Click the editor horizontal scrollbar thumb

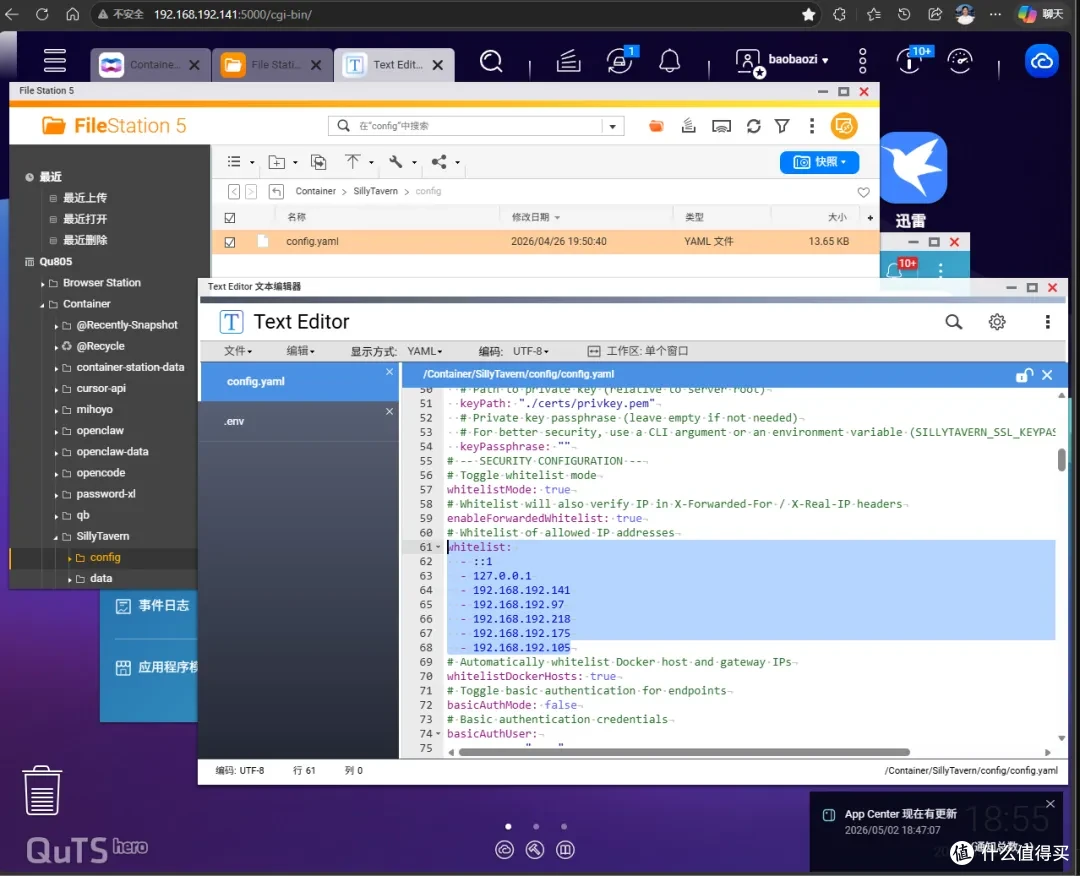(684, 752)
